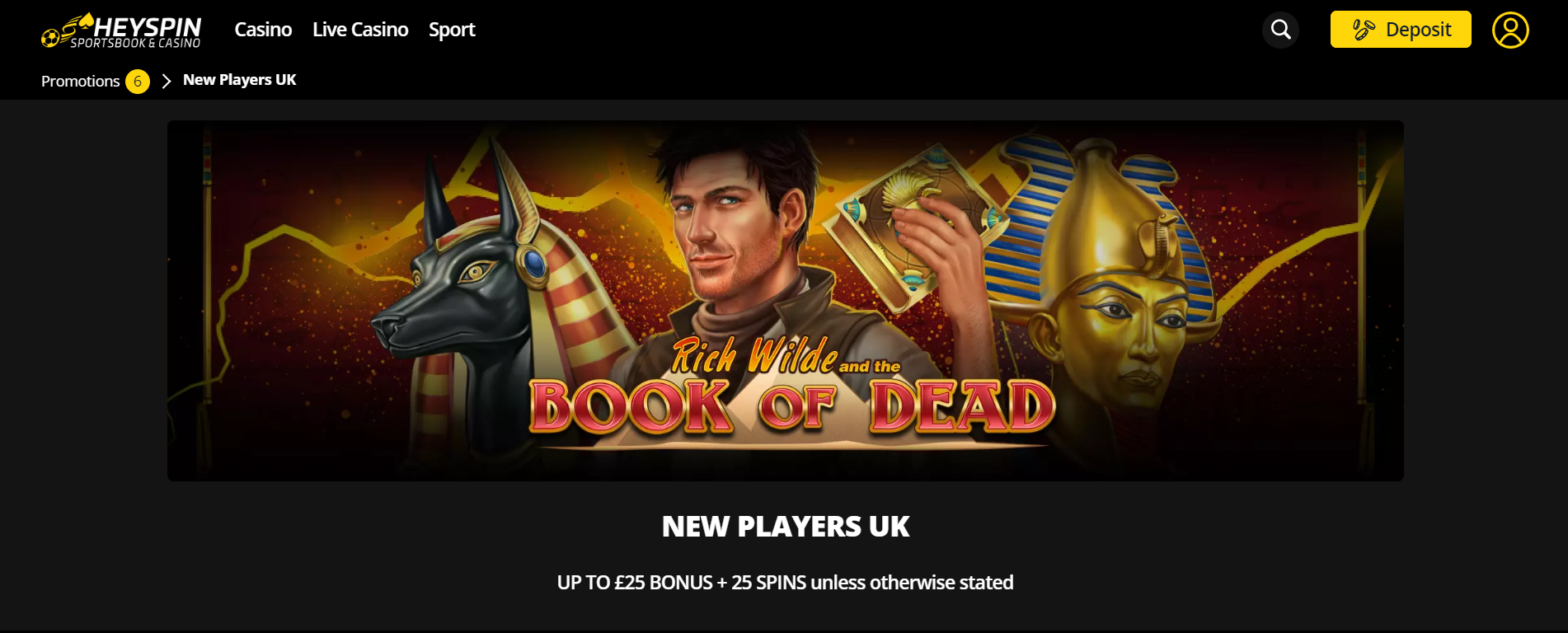1568x633 pixels.
Task: Click the HeySpin Sportsbook & Casino logo
Action: tap(121, 30)
